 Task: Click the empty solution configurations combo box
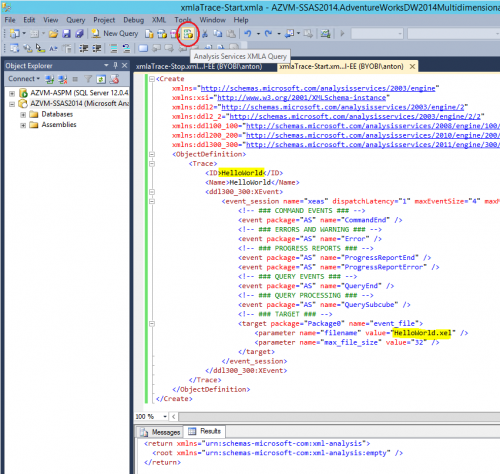(377, 34)
